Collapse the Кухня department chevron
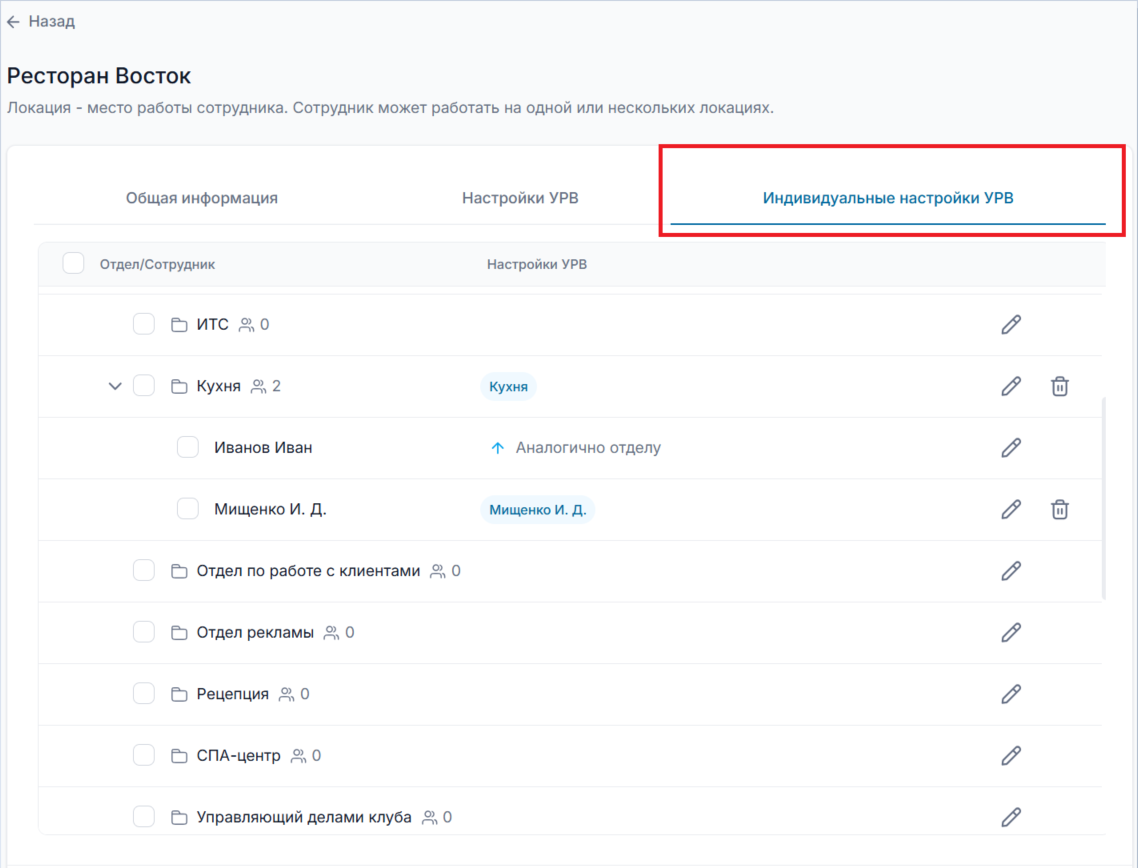The image size is (1138, 868). pos(115,386)
